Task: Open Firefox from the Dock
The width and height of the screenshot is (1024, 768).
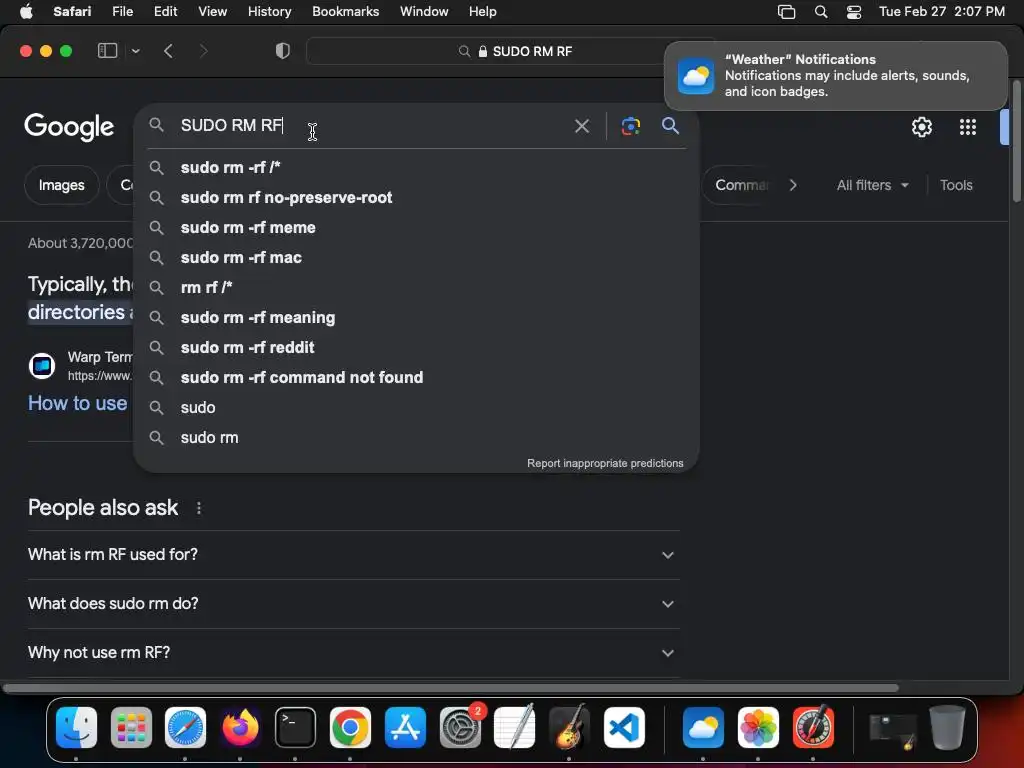Action: pyautogui.click(x=240, y=728)
